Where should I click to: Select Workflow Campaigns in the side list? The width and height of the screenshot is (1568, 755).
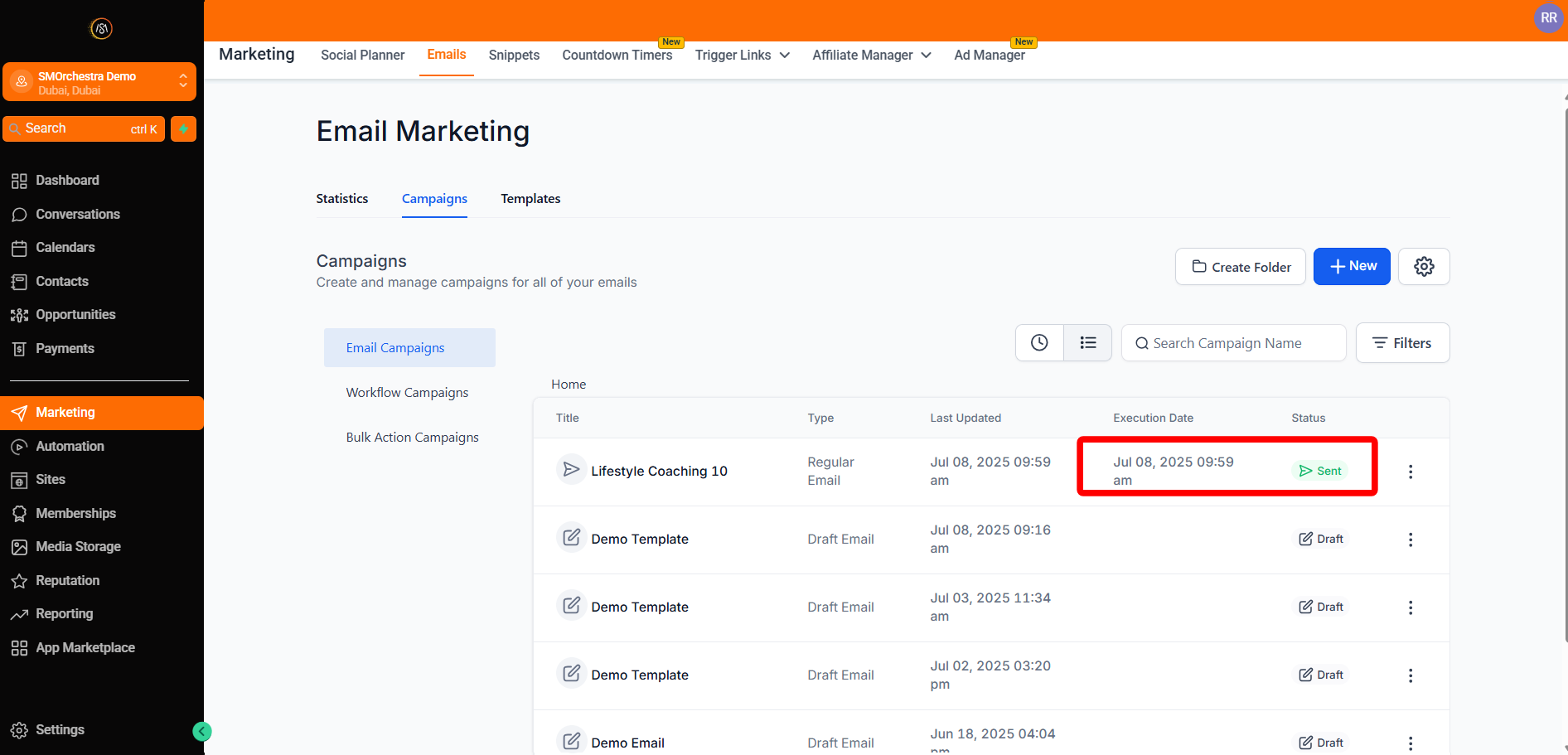[407, 393]
